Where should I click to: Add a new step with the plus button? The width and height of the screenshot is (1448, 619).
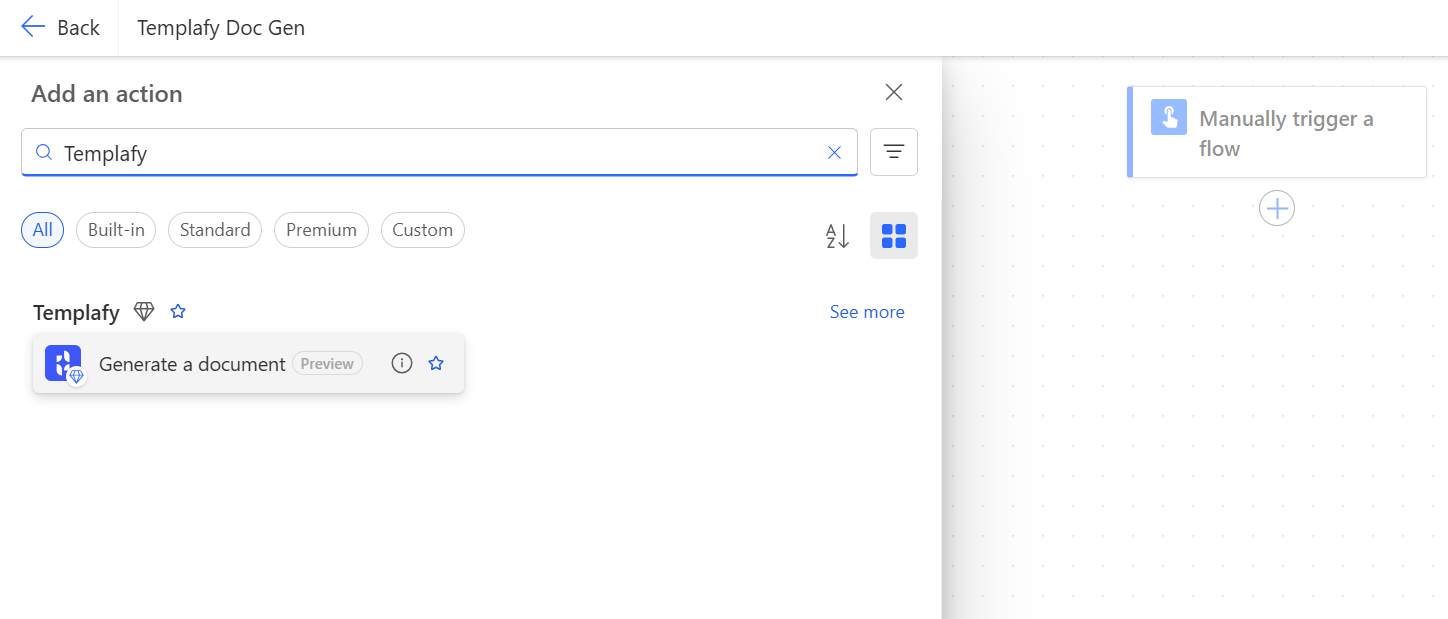point(1276,208)
